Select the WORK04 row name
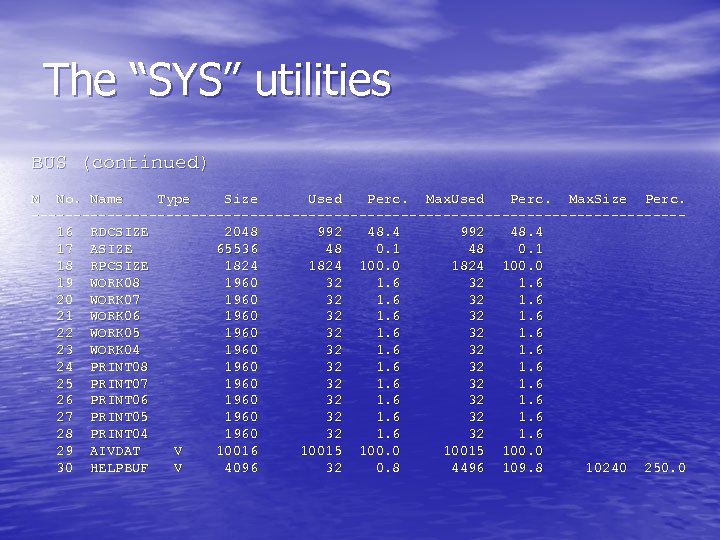720x540 pixels. pos(115,350)
